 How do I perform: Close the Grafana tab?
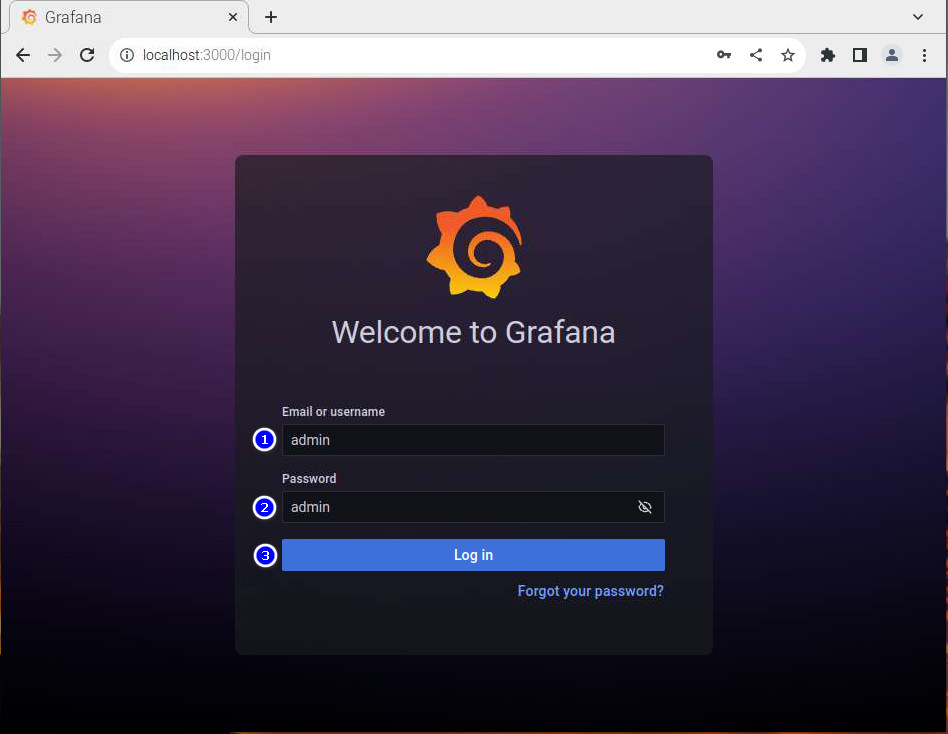coord(233,17)
